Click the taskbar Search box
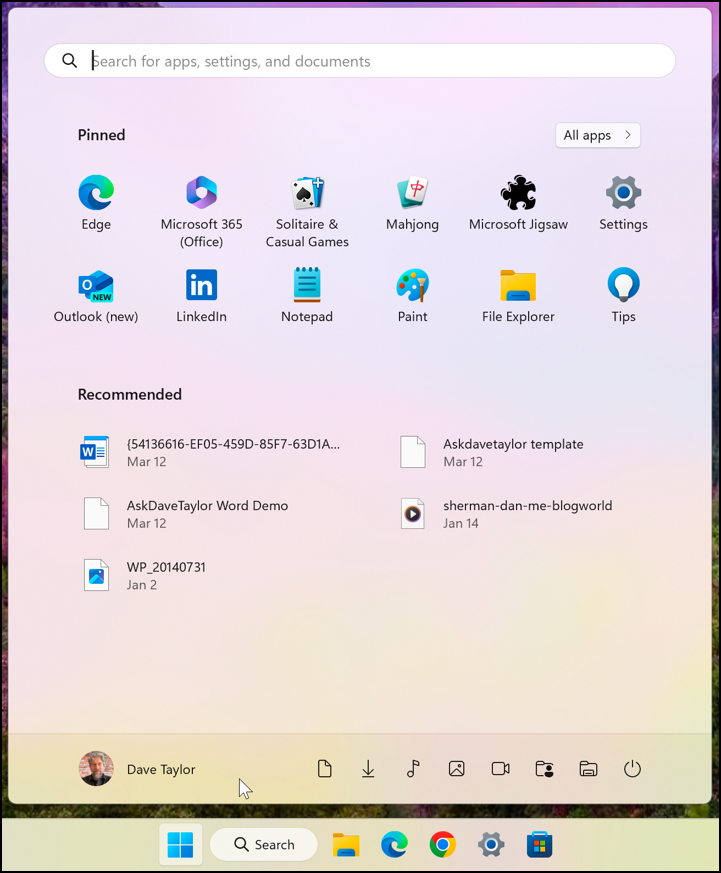Screen dimensions: 721x873 tap(264, 845)
